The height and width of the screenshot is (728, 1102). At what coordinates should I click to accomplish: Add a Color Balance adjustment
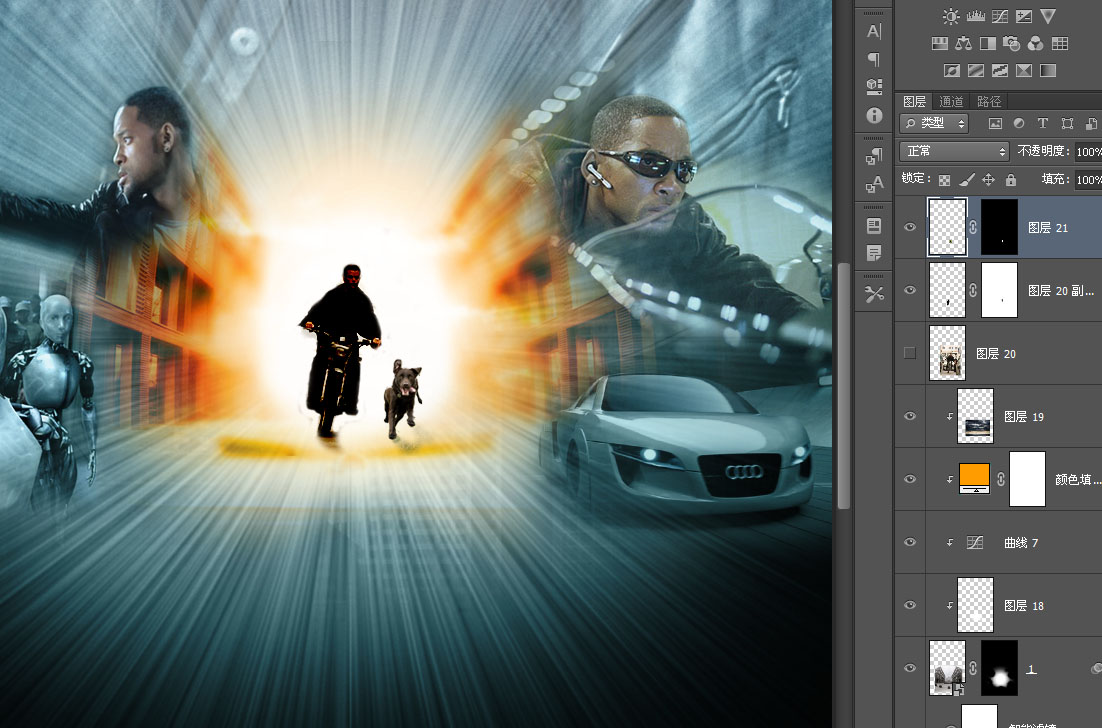(964, 44)
